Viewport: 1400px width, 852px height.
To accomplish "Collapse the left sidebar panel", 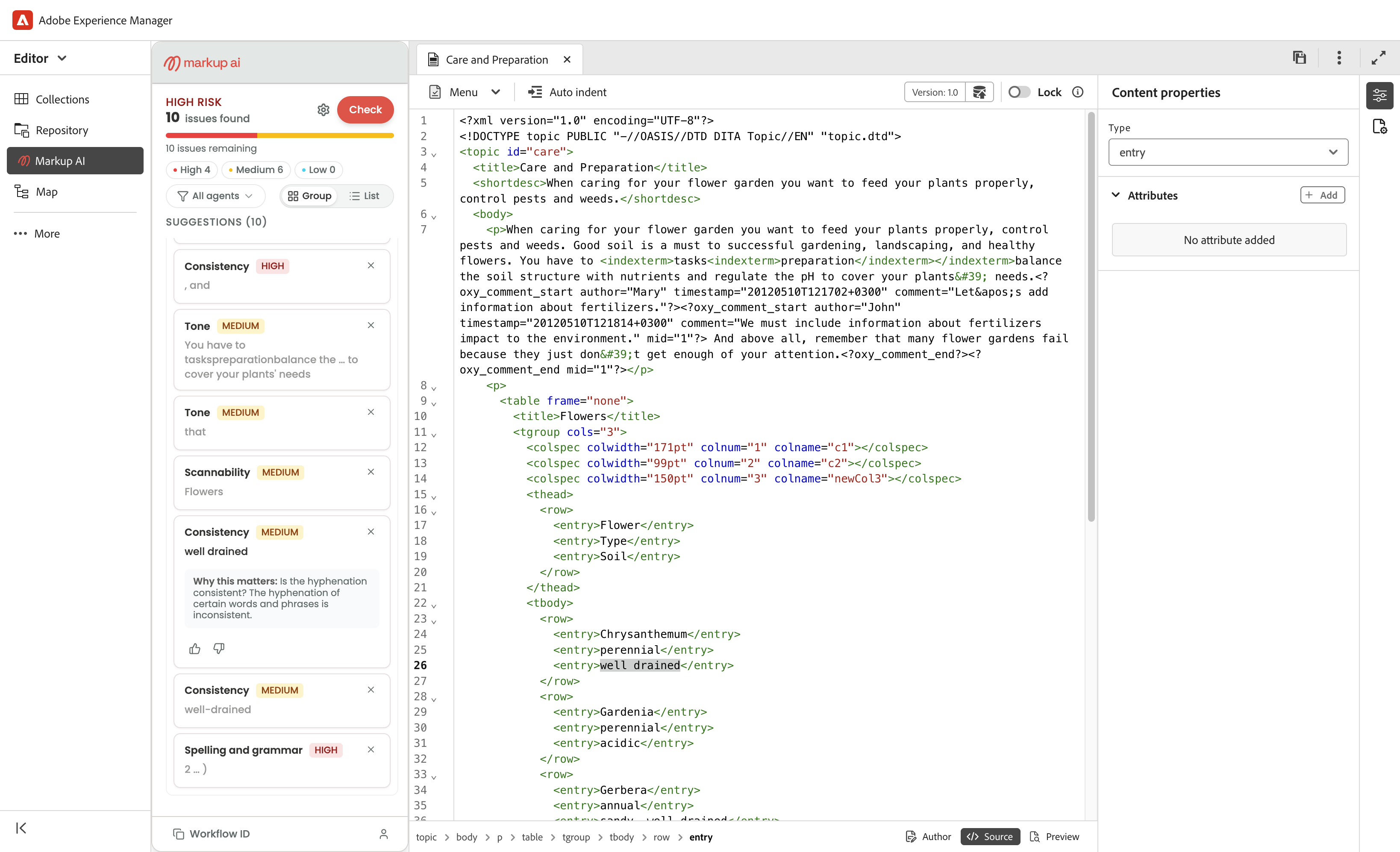I will tap(21, 828).
